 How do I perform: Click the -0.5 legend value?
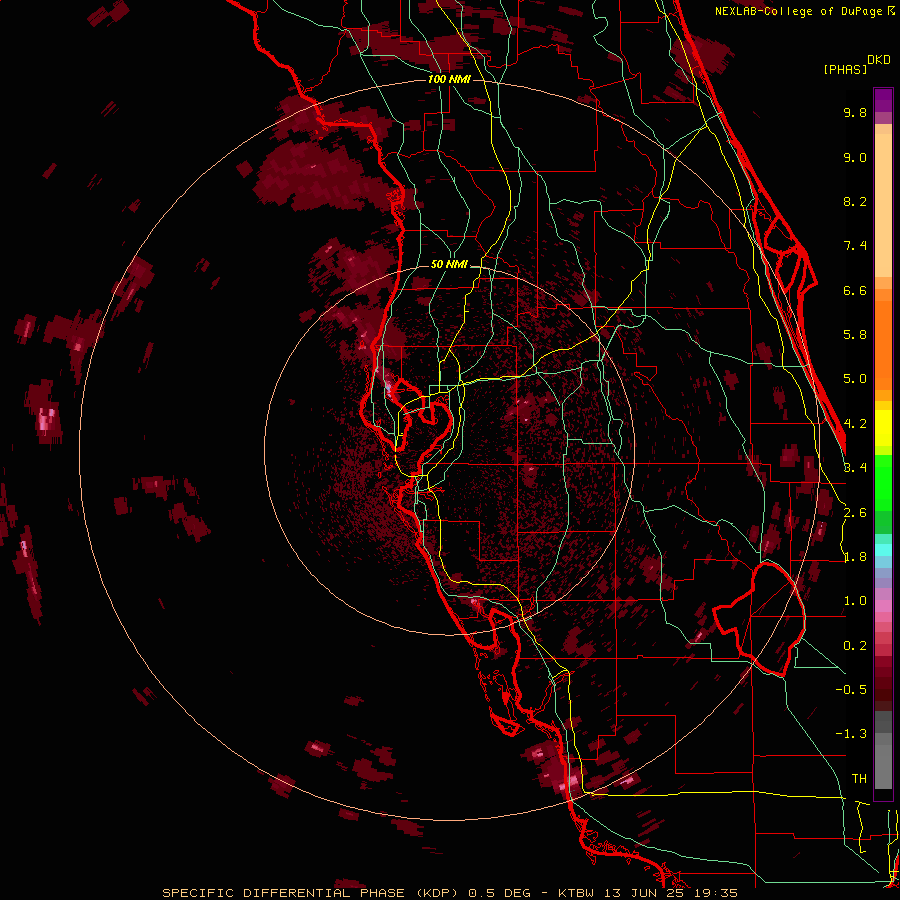tap(851, 690)
